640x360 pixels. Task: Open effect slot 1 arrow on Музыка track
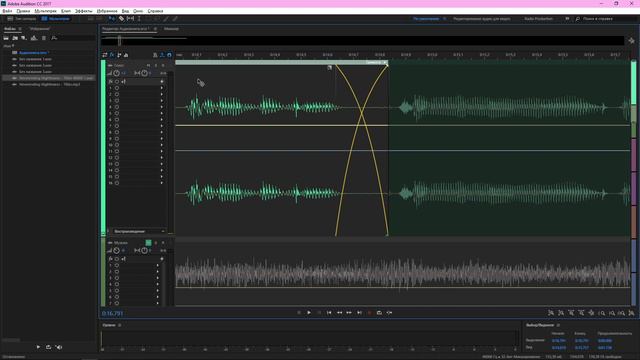[158, 265]
